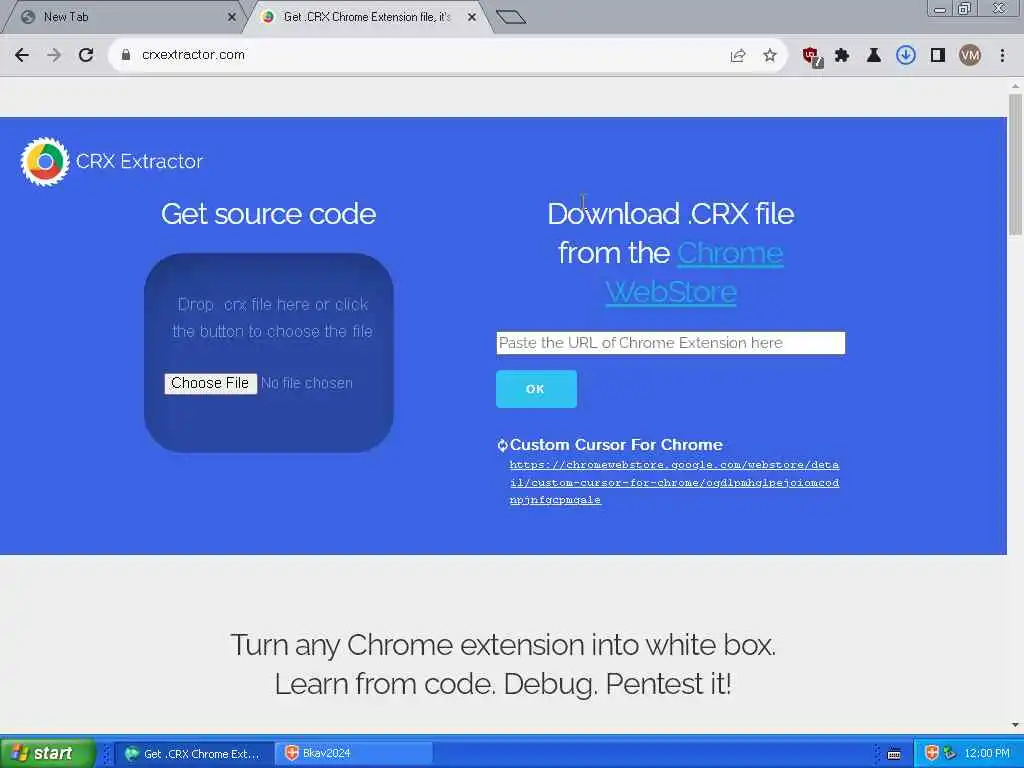Open the Windows start button
Screen dimensions: 1024x768
47,753
